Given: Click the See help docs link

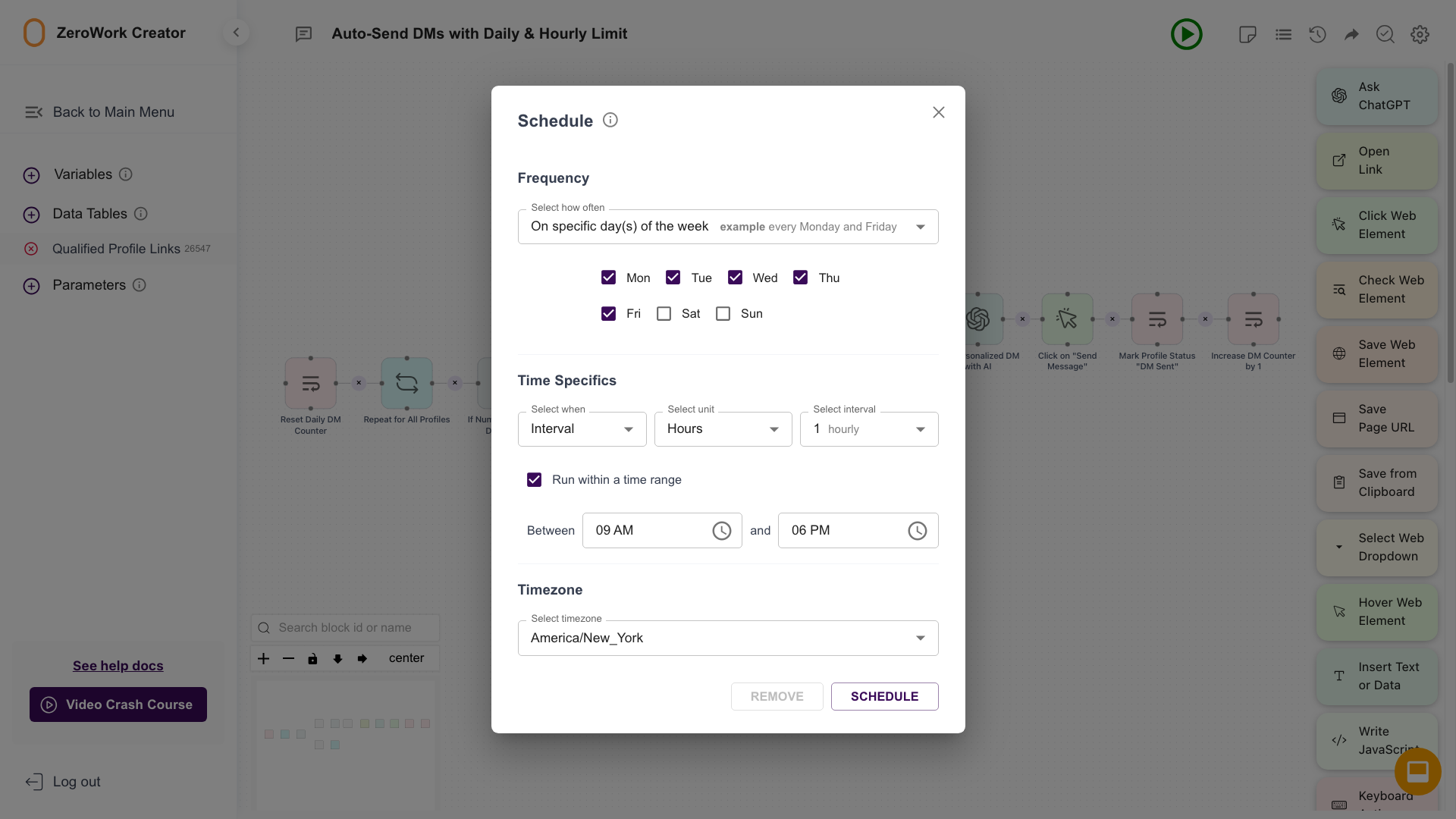Looking at the screenshot, I should [118, 665].
